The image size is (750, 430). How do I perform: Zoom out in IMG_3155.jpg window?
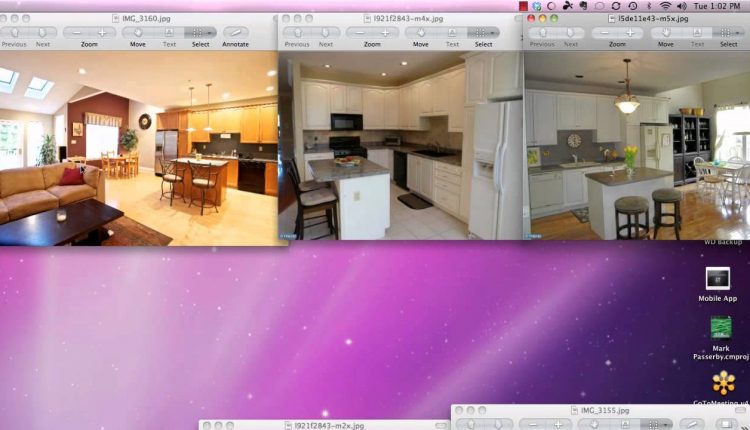533,424
